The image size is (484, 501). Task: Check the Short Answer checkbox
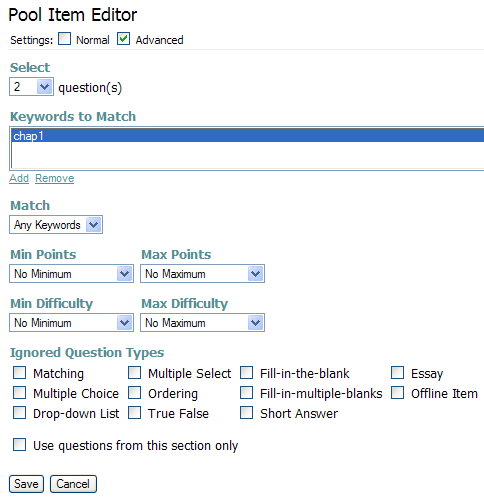pos(246,413)
